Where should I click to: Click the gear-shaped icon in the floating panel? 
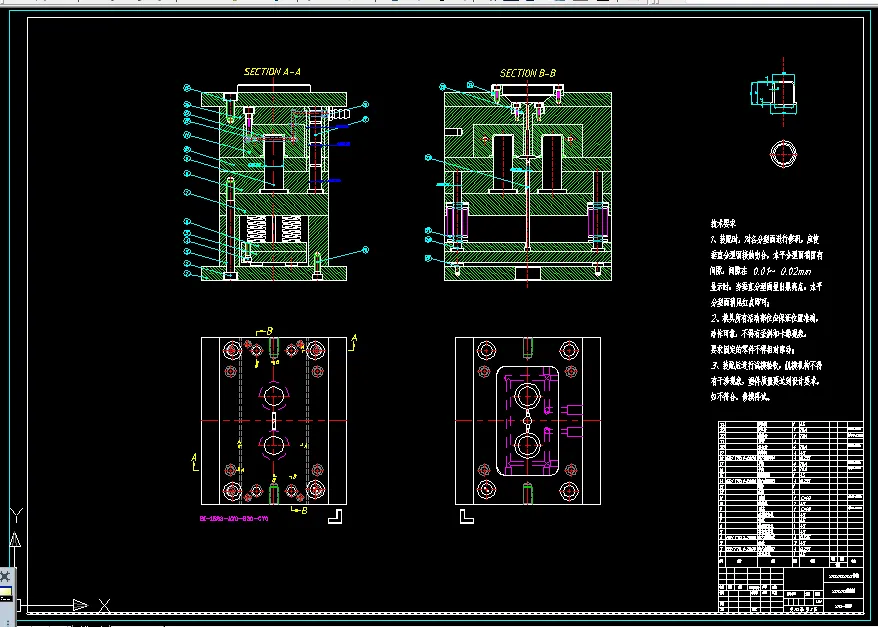[x=5, y=577]
